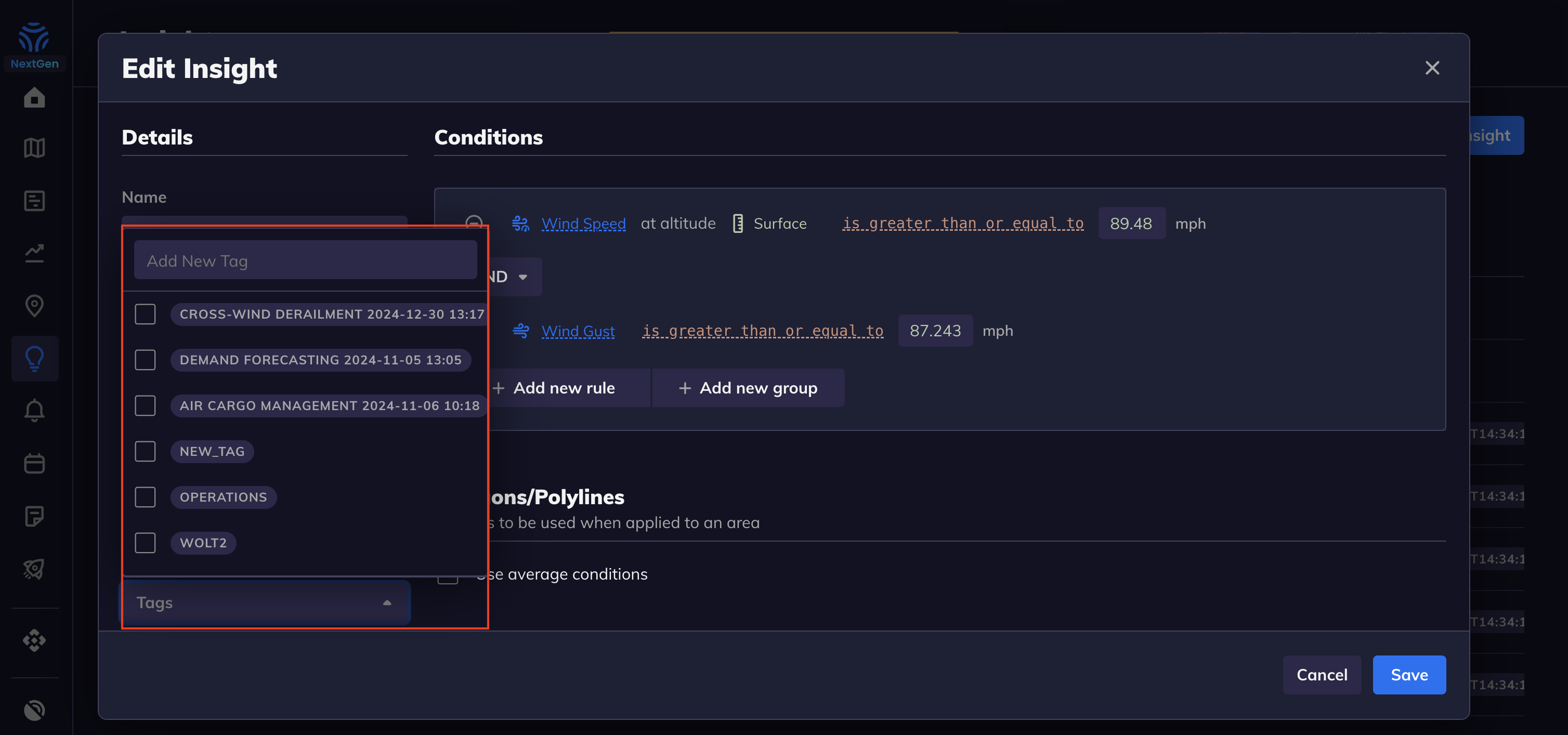Open the NextGen logo home link
Screen dimensions: 1568x735
tap(34, 46)
